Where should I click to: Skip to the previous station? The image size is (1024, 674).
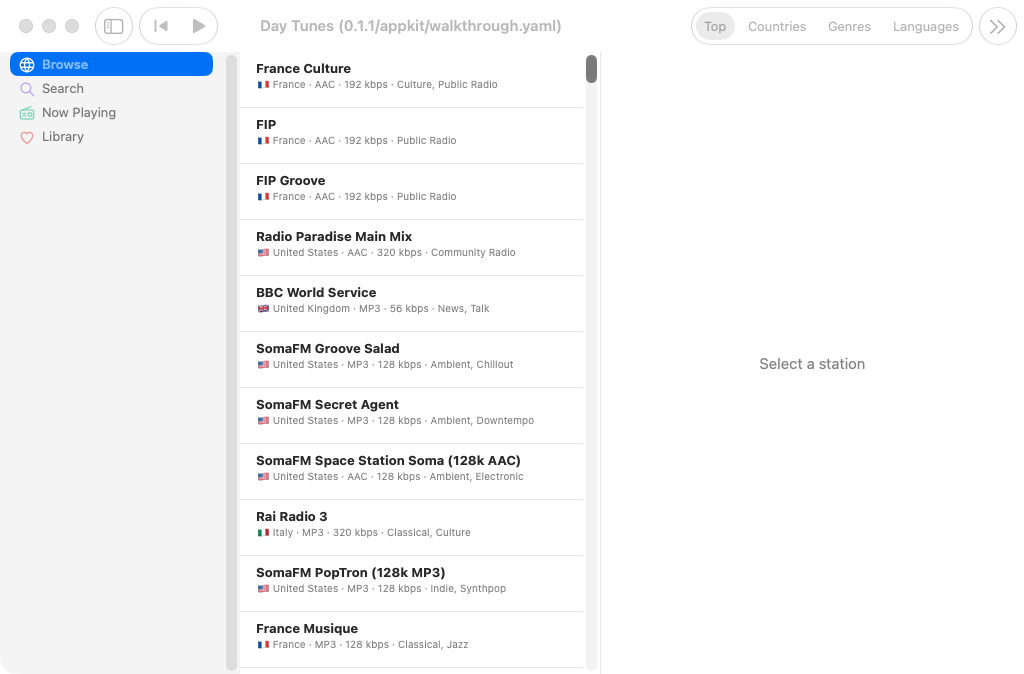[160, 26]
